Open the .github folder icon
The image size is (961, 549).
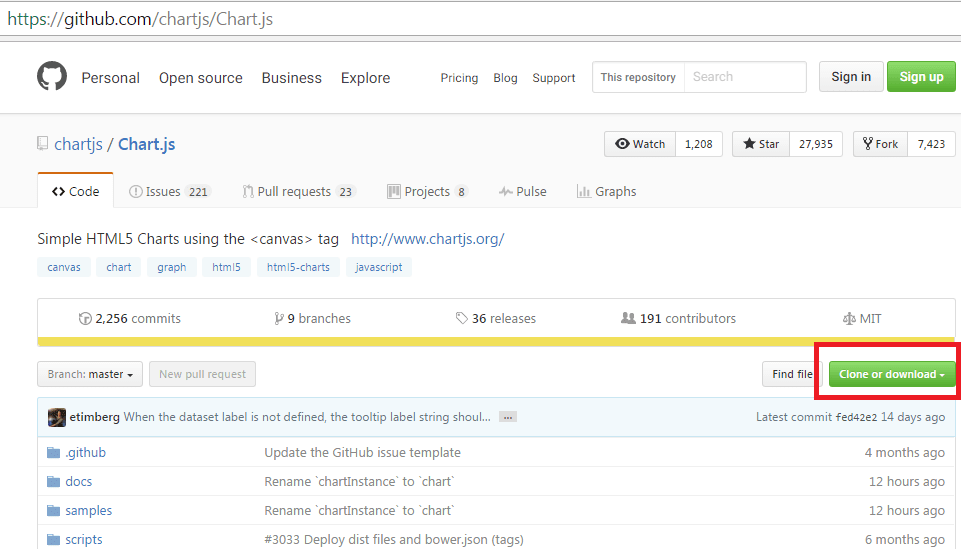click(54, 453)
